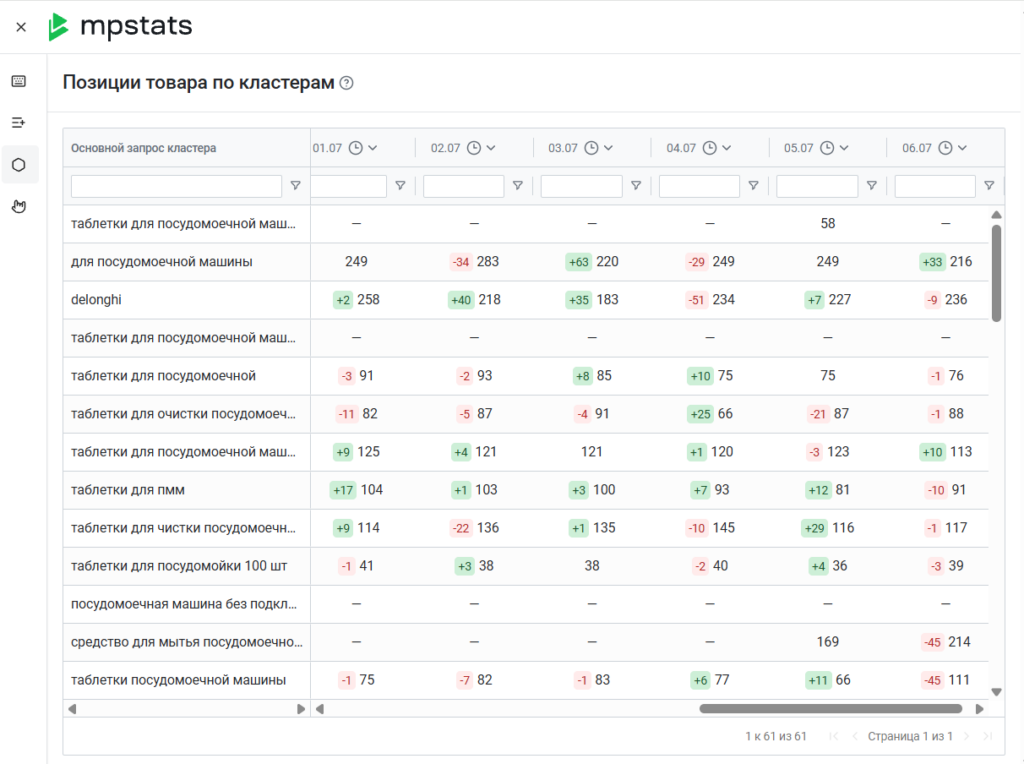Click the filter funnel icon under 04.07
Screen dimensions: 1024x764
(x=753, y=186)
